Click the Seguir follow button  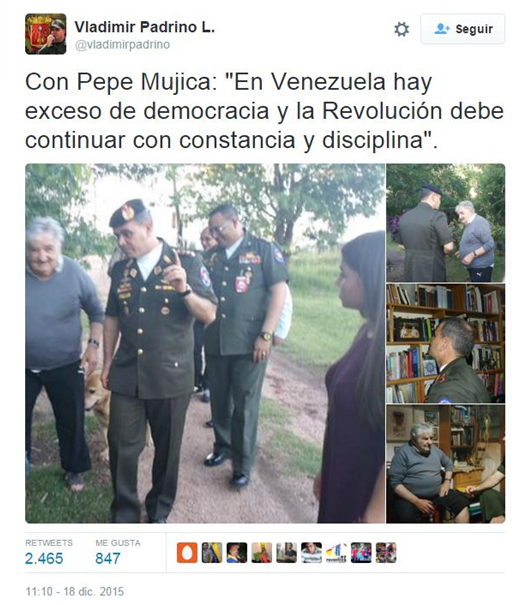tap(463, 29)
